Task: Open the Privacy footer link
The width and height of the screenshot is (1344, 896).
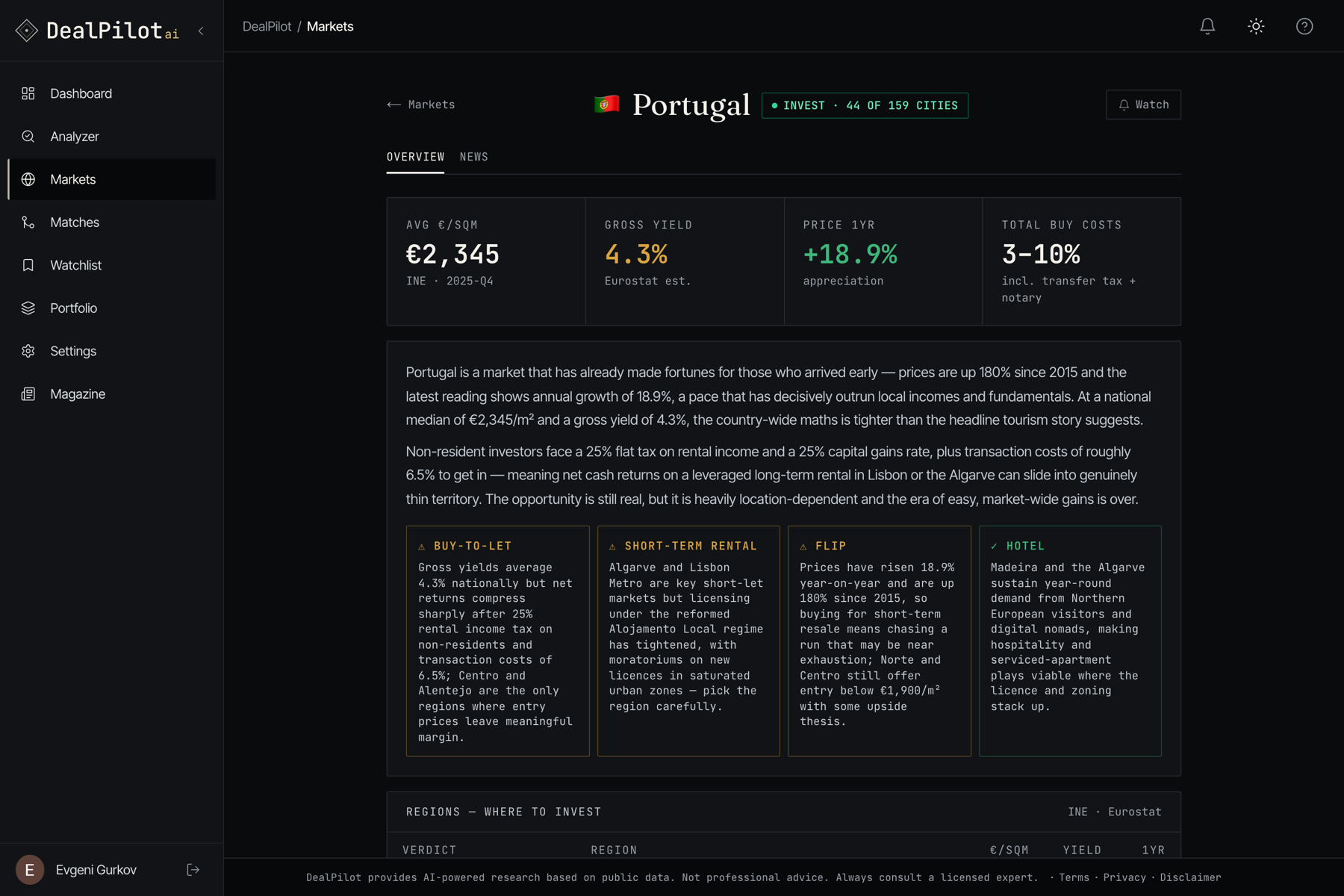Action: pos(1124,877)
